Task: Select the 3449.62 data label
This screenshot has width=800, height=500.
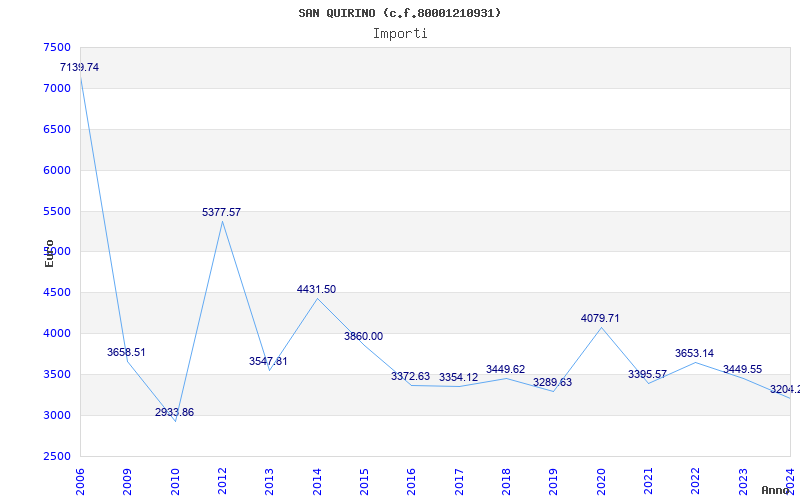Action: (506, 369)
